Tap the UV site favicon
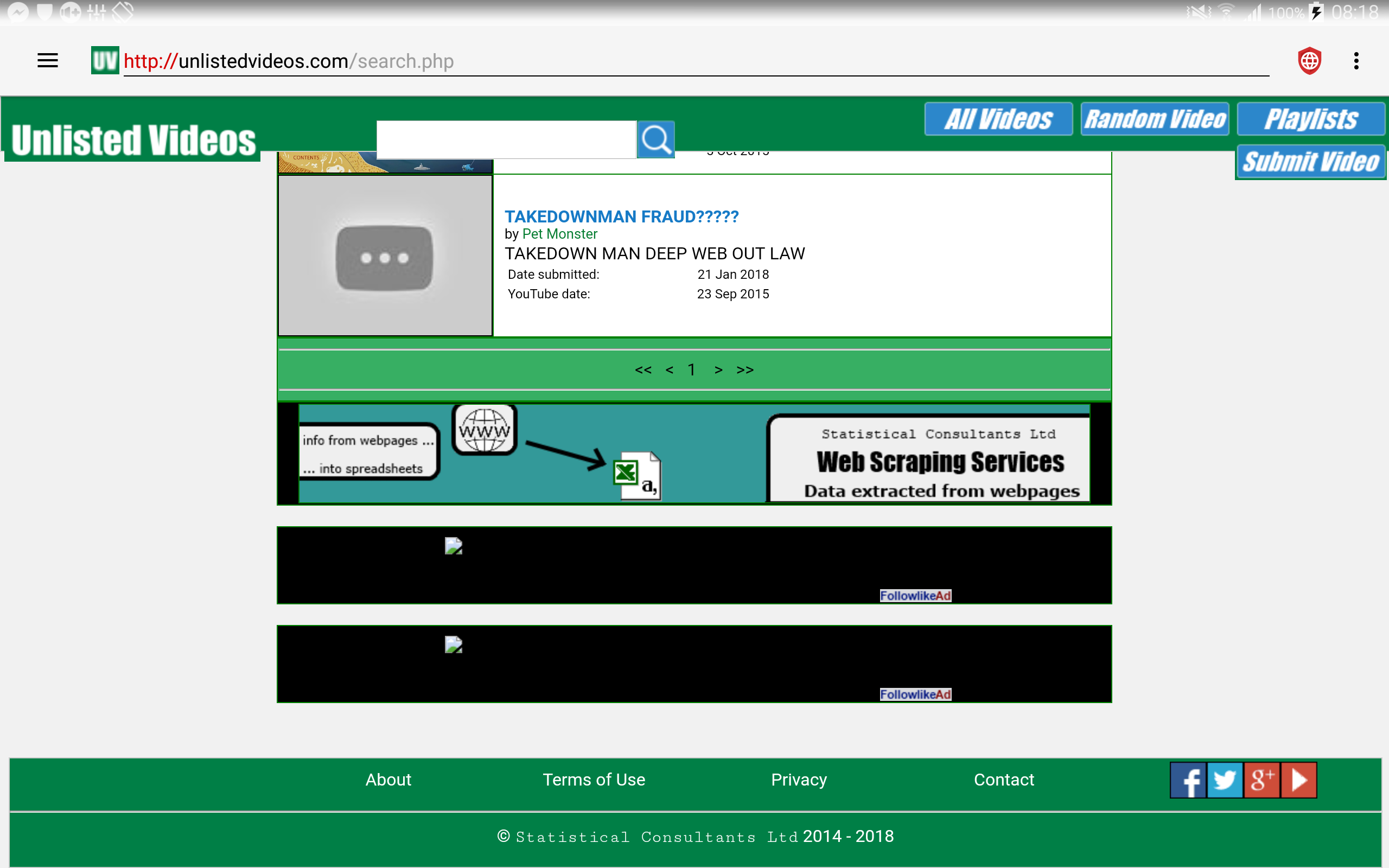The image size is (1389, 868). pos(105,60)
